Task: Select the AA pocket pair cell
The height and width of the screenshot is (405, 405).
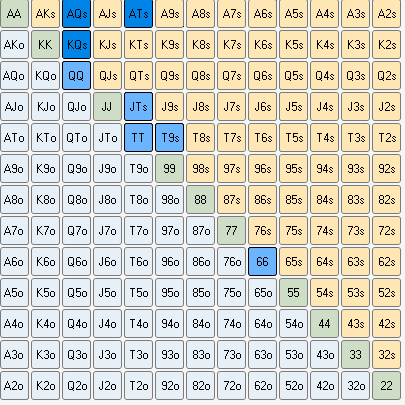Action: [x=14, y=14]
